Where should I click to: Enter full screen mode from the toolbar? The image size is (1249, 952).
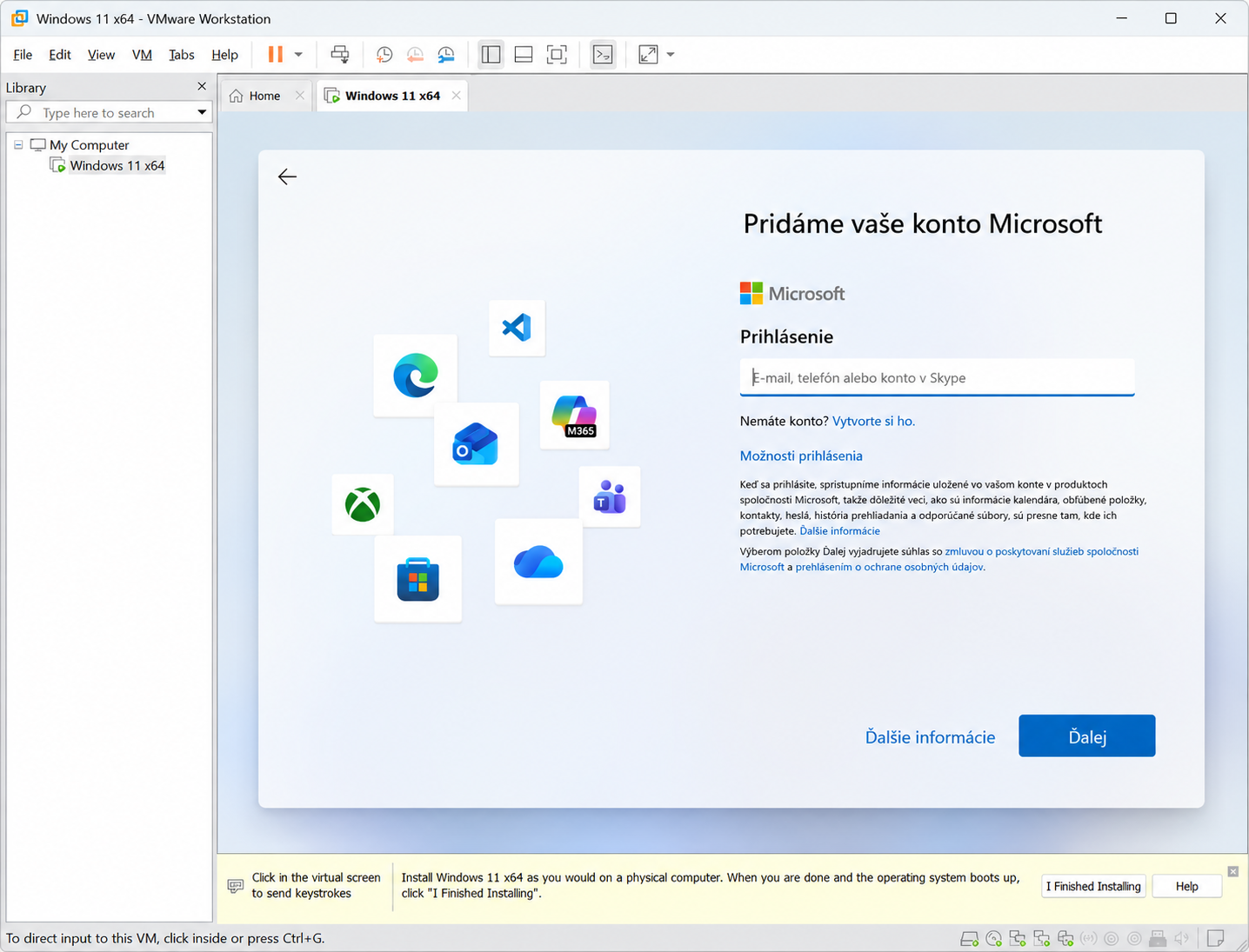pos(557,54)
